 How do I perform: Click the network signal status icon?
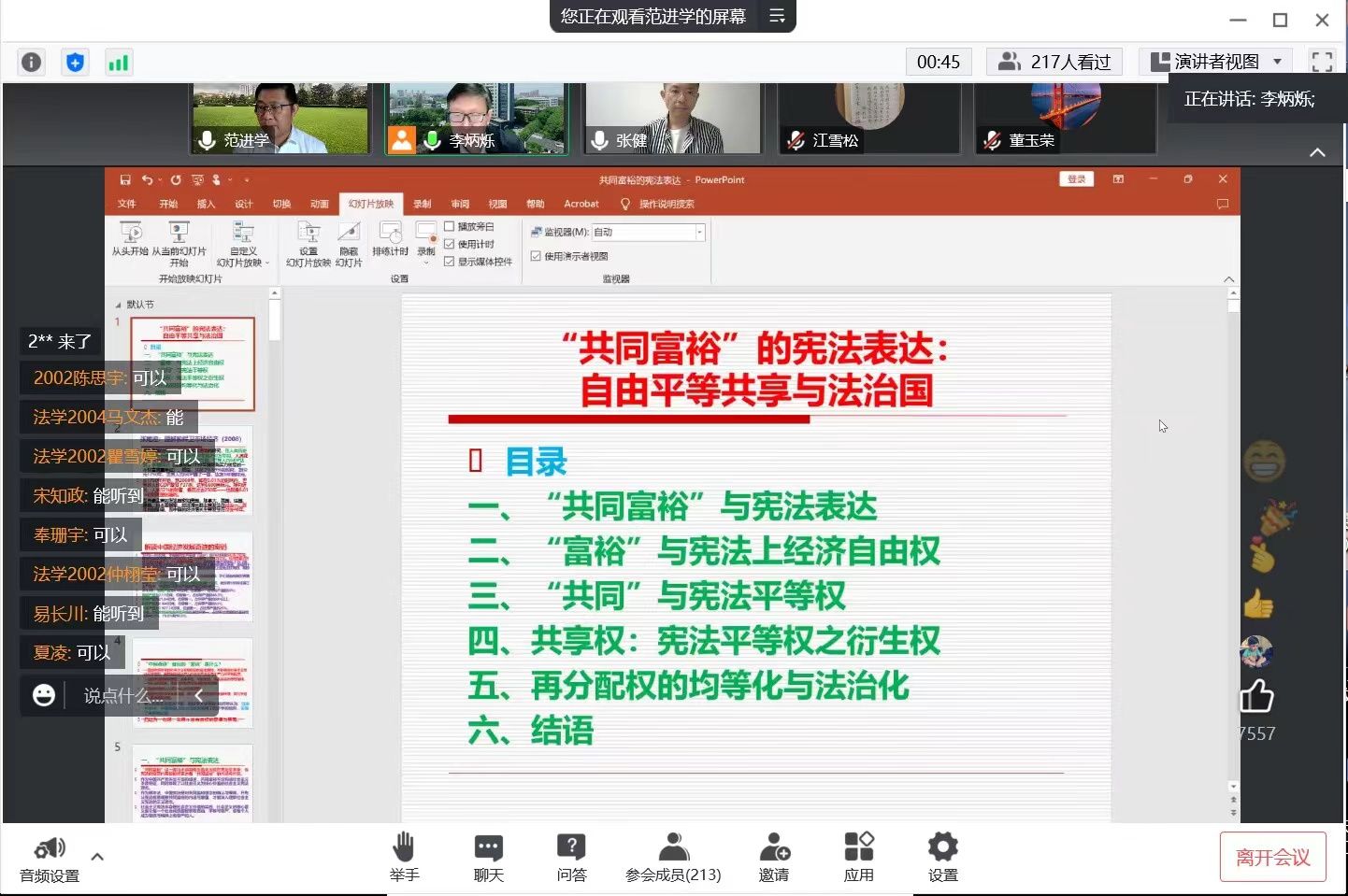(119, 63)
